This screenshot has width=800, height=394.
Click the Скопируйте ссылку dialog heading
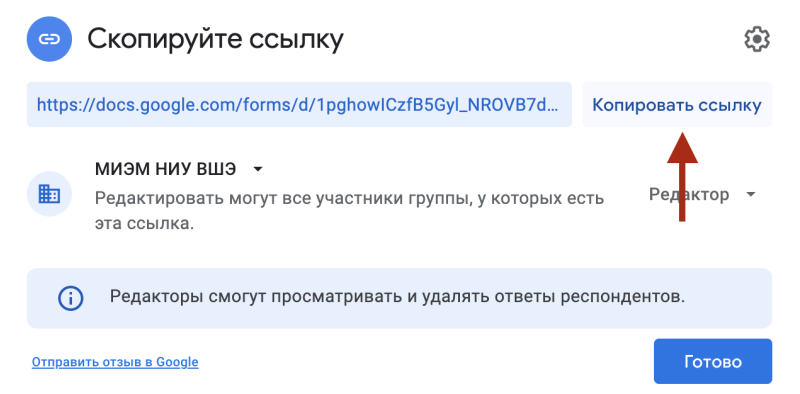click(x=215, y=39)
